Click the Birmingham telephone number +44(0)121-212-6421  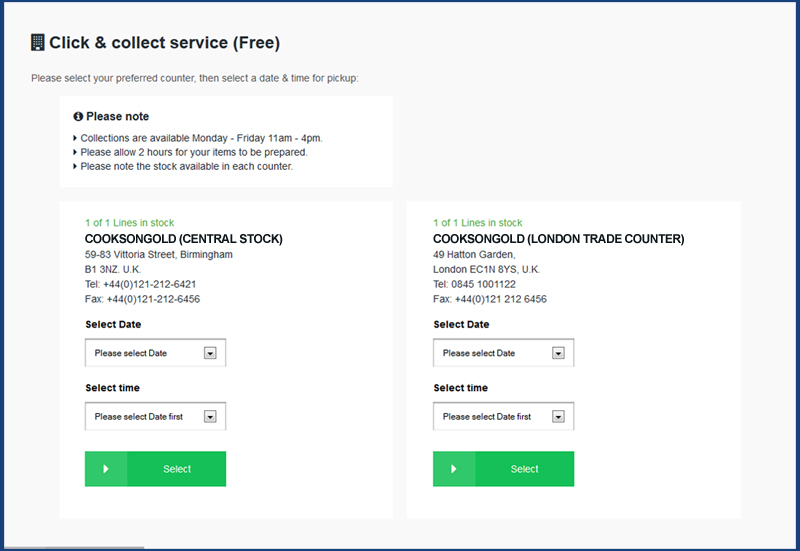(149, 284)
